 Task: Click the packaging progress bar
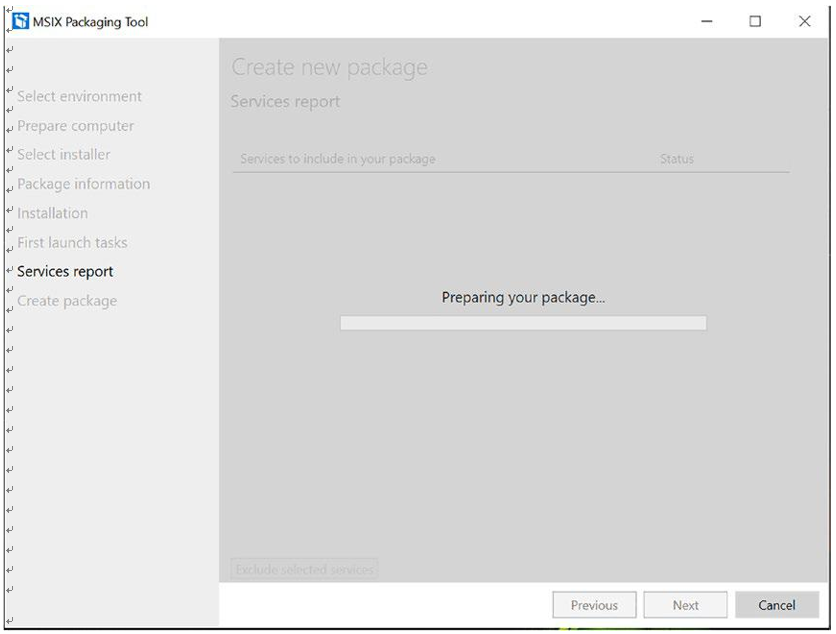pyautogui.click(x=523, y=323)
